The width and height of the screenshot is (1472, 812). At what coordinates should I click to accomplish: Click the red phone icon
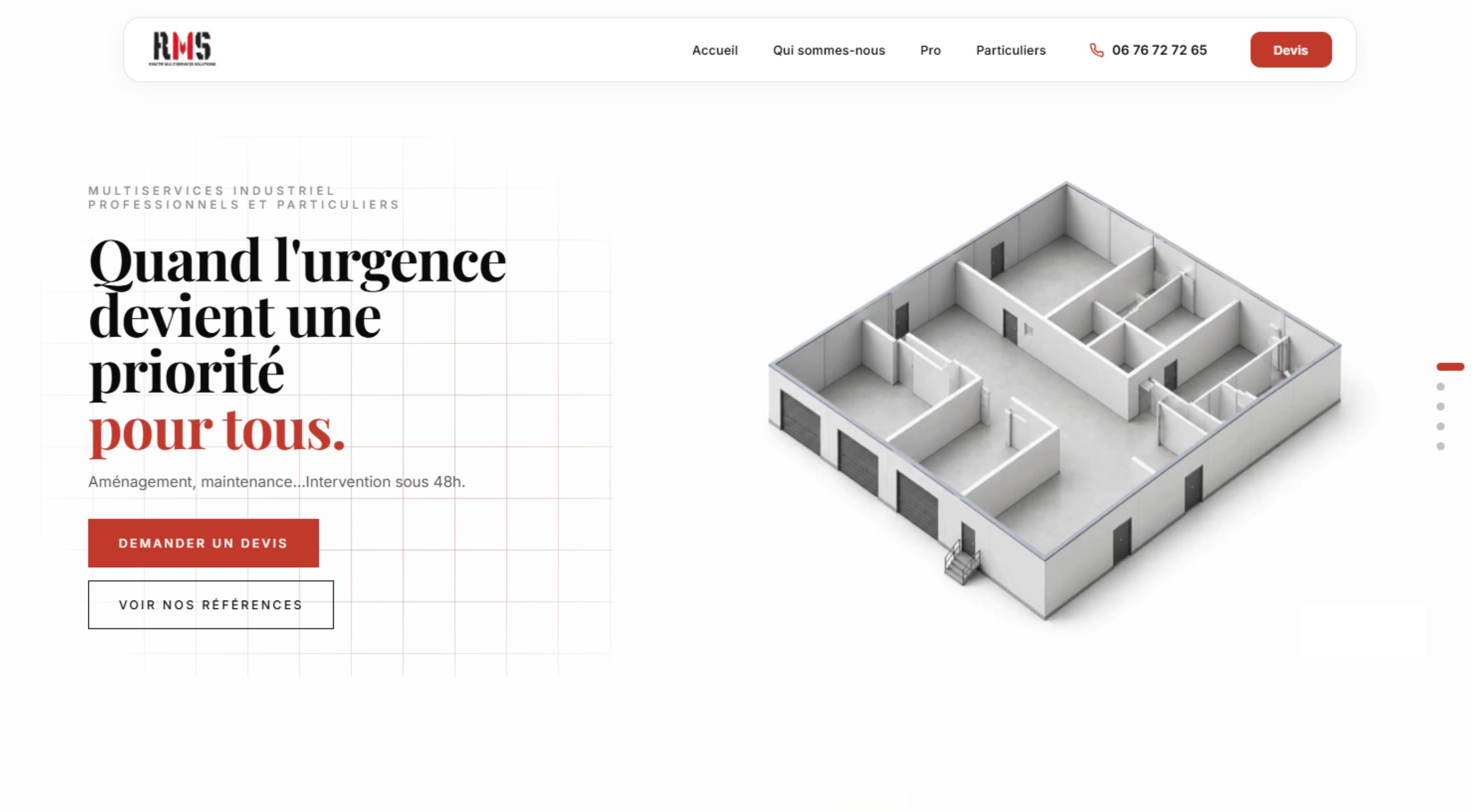(x=1096, y=50)
